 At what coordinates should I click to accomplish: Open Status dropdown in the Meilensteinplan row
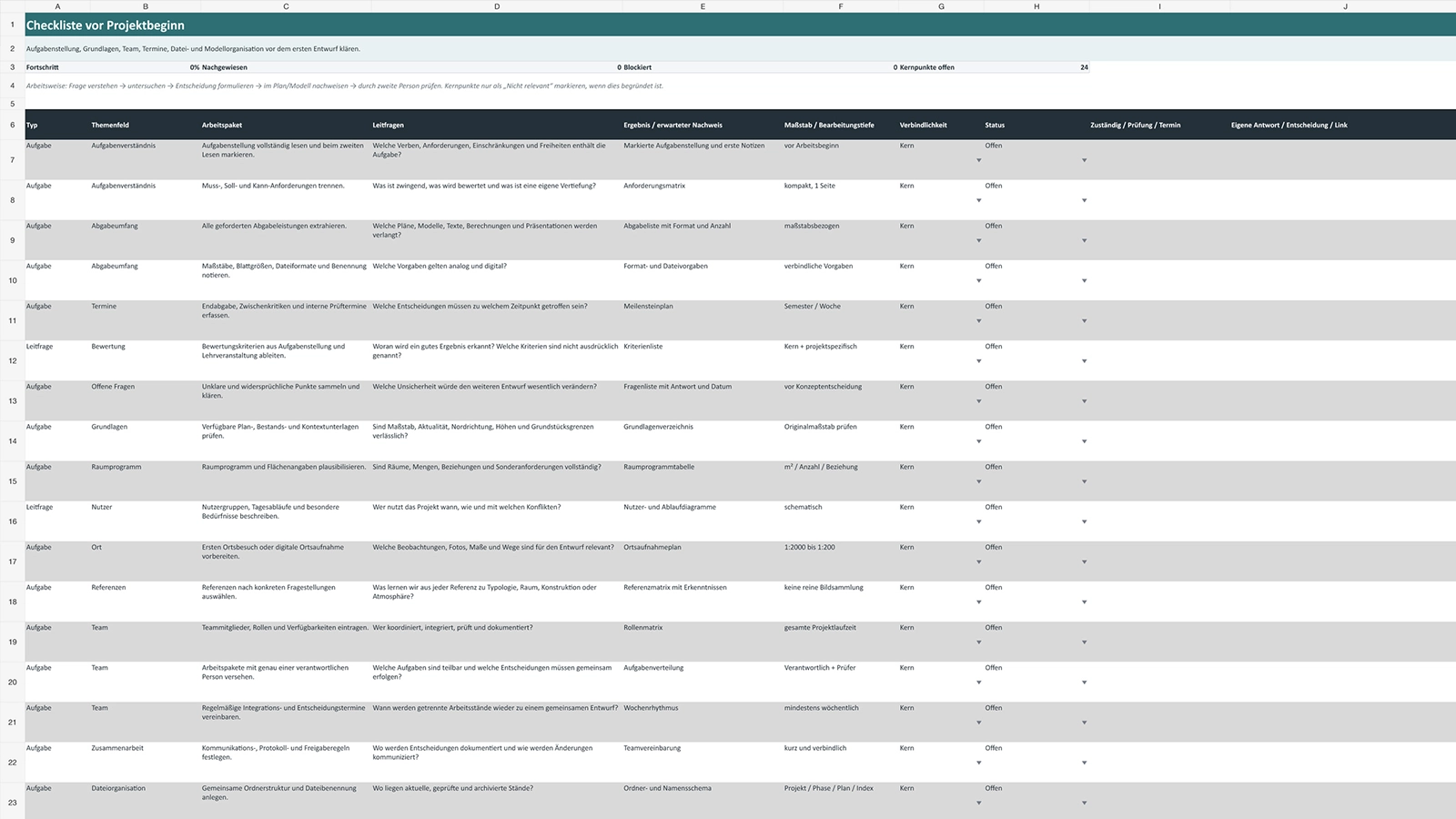[x=1084, y=320]
